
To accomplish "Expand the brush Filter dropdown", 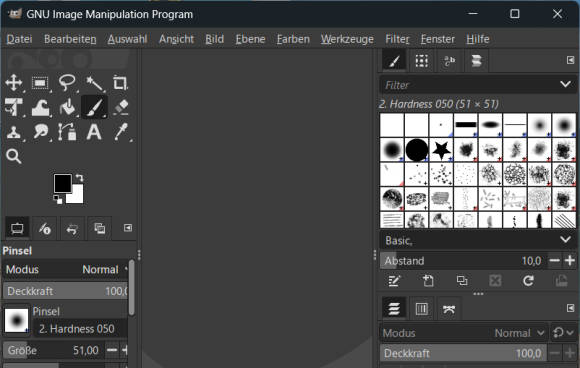I will point(565,85).
